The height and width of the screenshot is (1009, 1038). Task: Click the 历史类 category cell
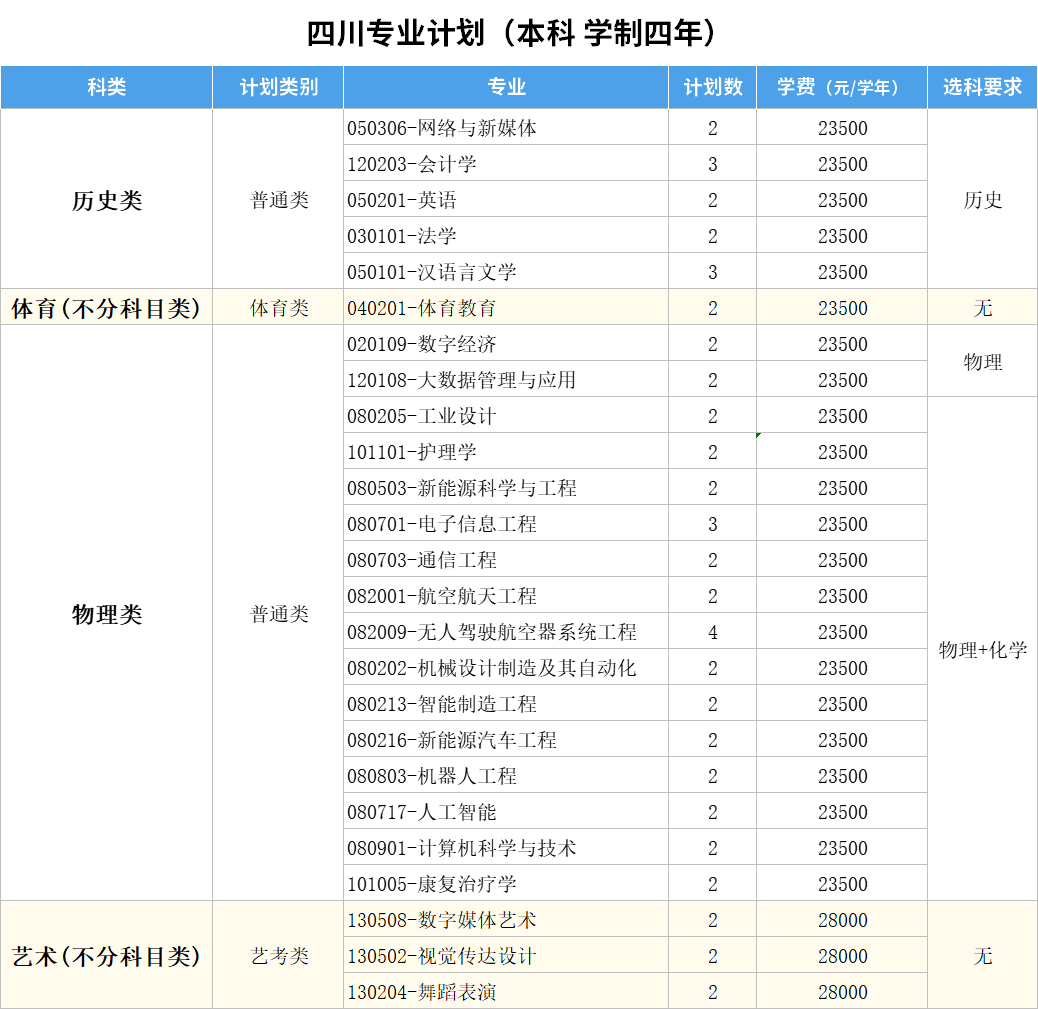click(106, 200)
